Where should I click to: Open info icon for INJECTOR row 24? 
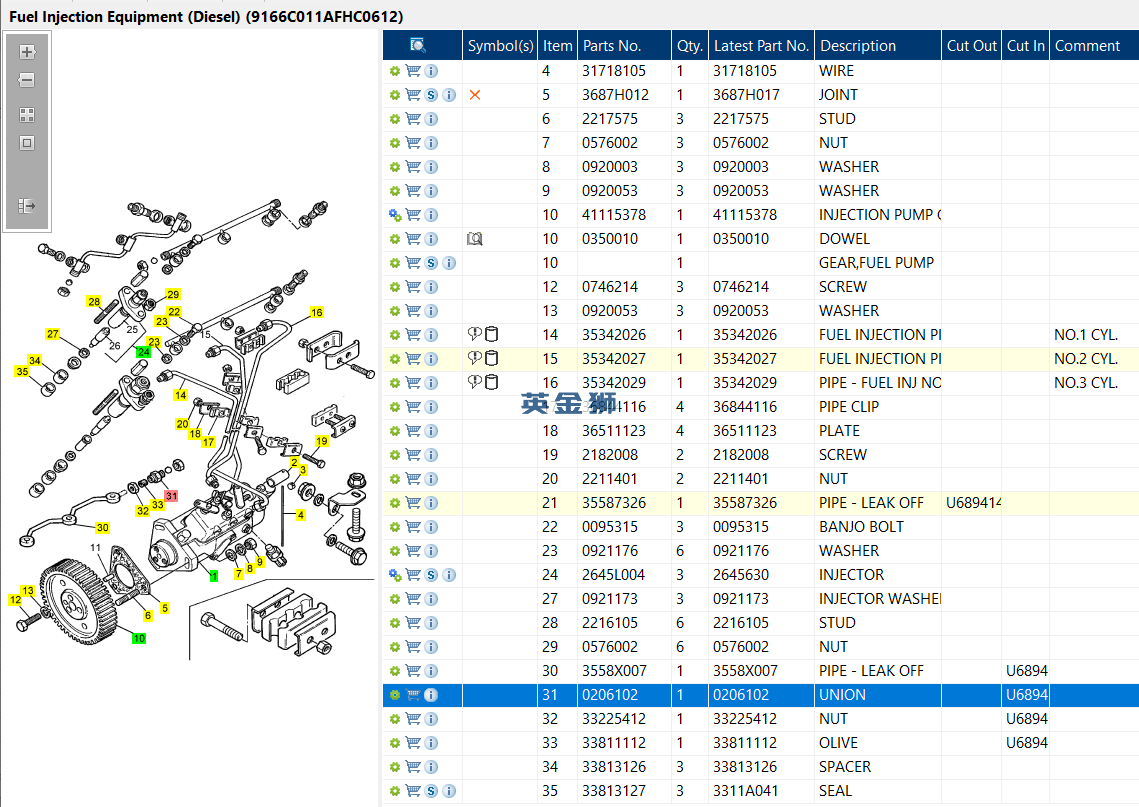click(x=449, y=575)
